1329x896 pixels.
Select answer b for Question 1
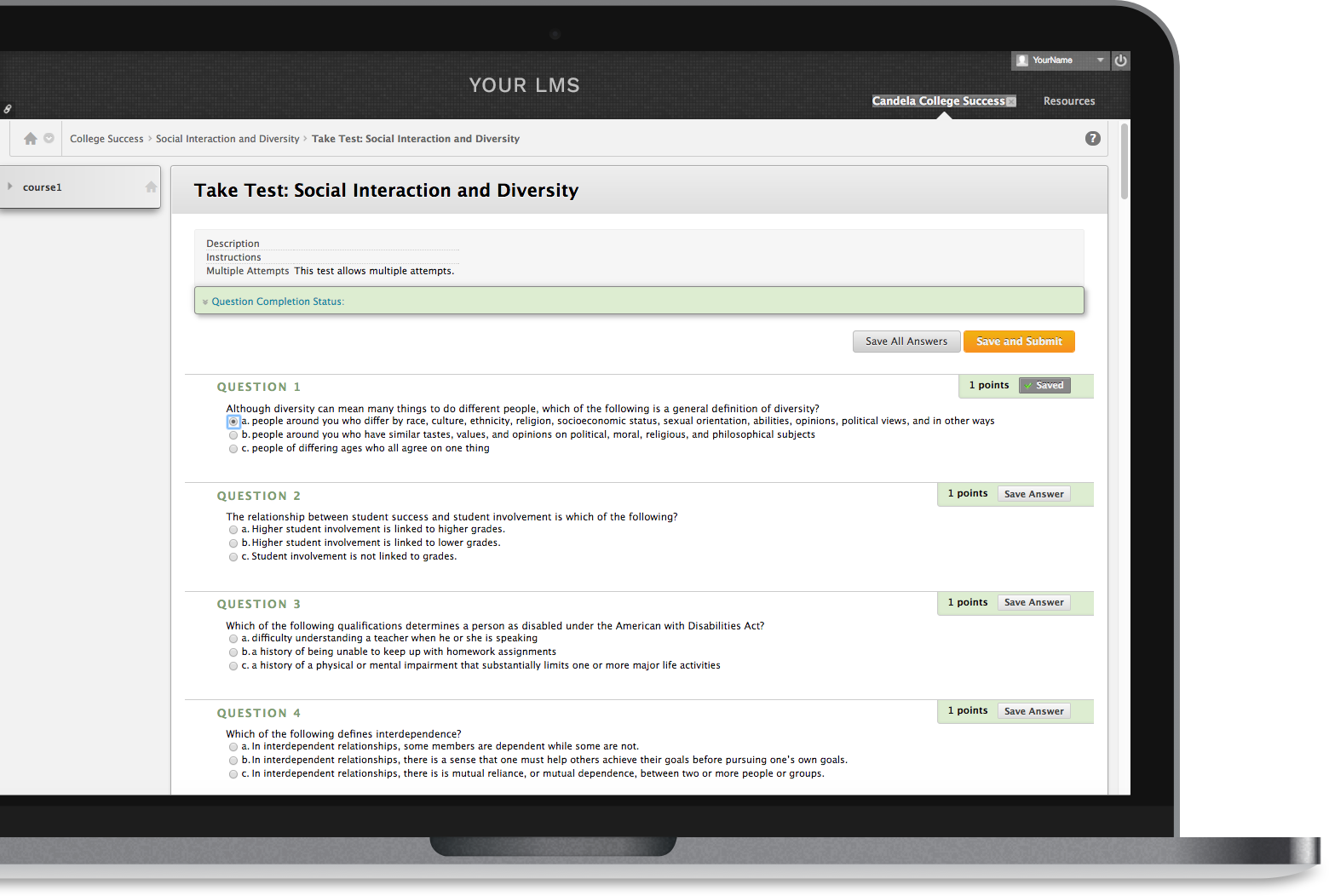(233, 435)
